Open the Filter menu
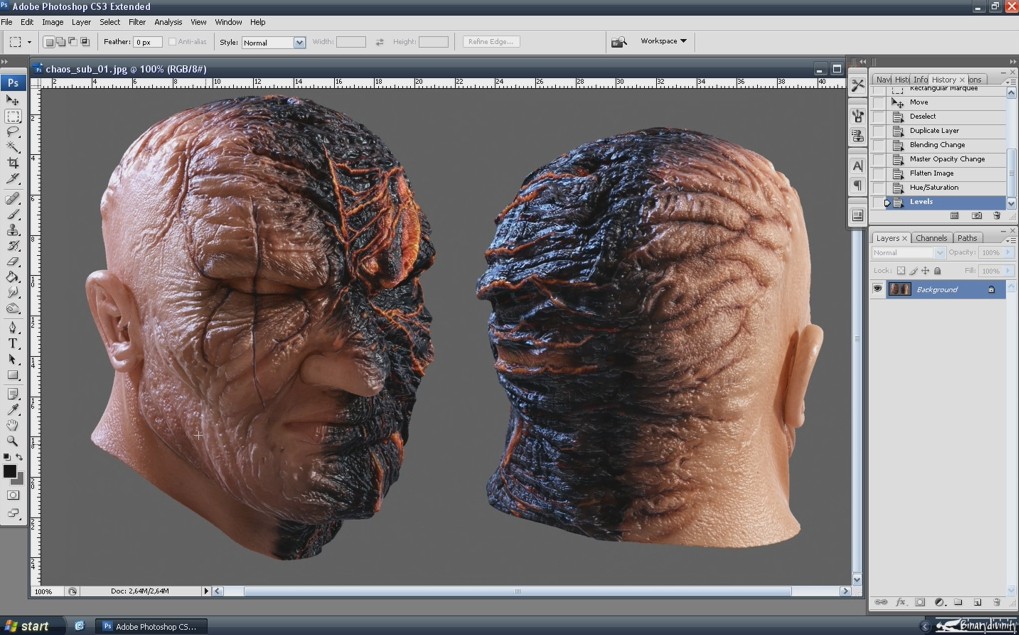 pyautogui.click(x=137, y=22)
